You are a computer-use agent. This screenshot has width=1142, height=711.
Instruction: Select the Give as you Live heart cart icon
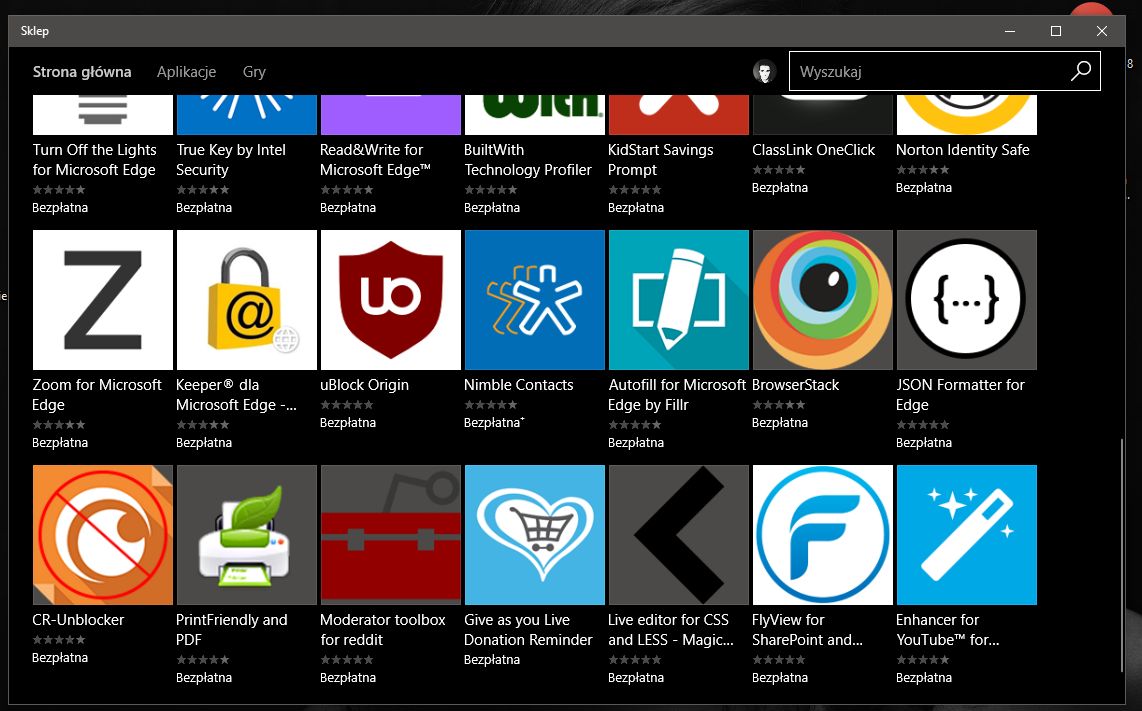tap(535, 535)
